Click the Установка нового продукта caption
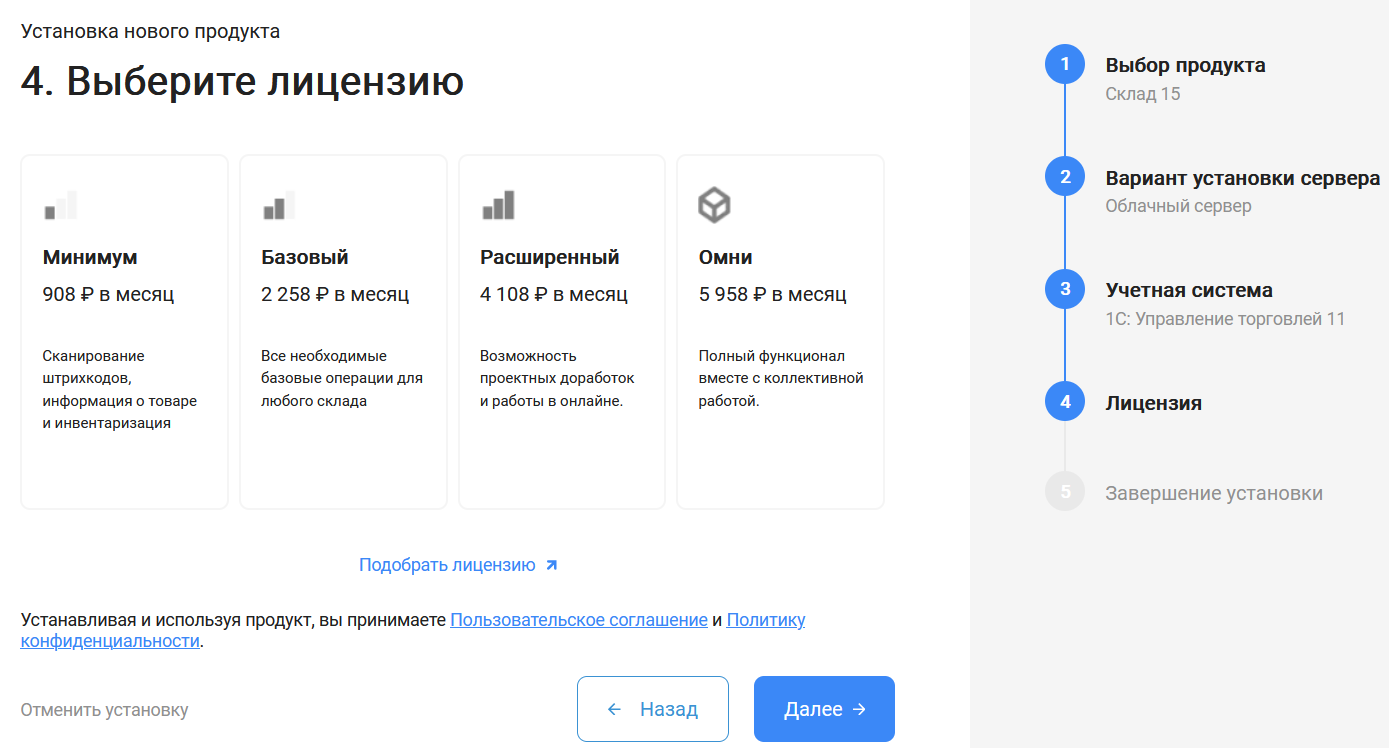The width and height of the screenshot is (1389, 748). [x=150, y=31]
